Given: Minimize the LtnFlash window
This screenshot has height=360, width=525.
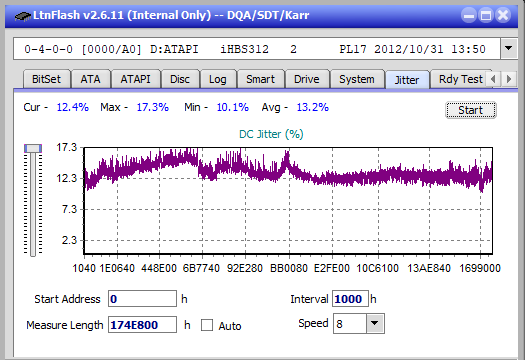Looking at the screenshot, I should 469,15.
